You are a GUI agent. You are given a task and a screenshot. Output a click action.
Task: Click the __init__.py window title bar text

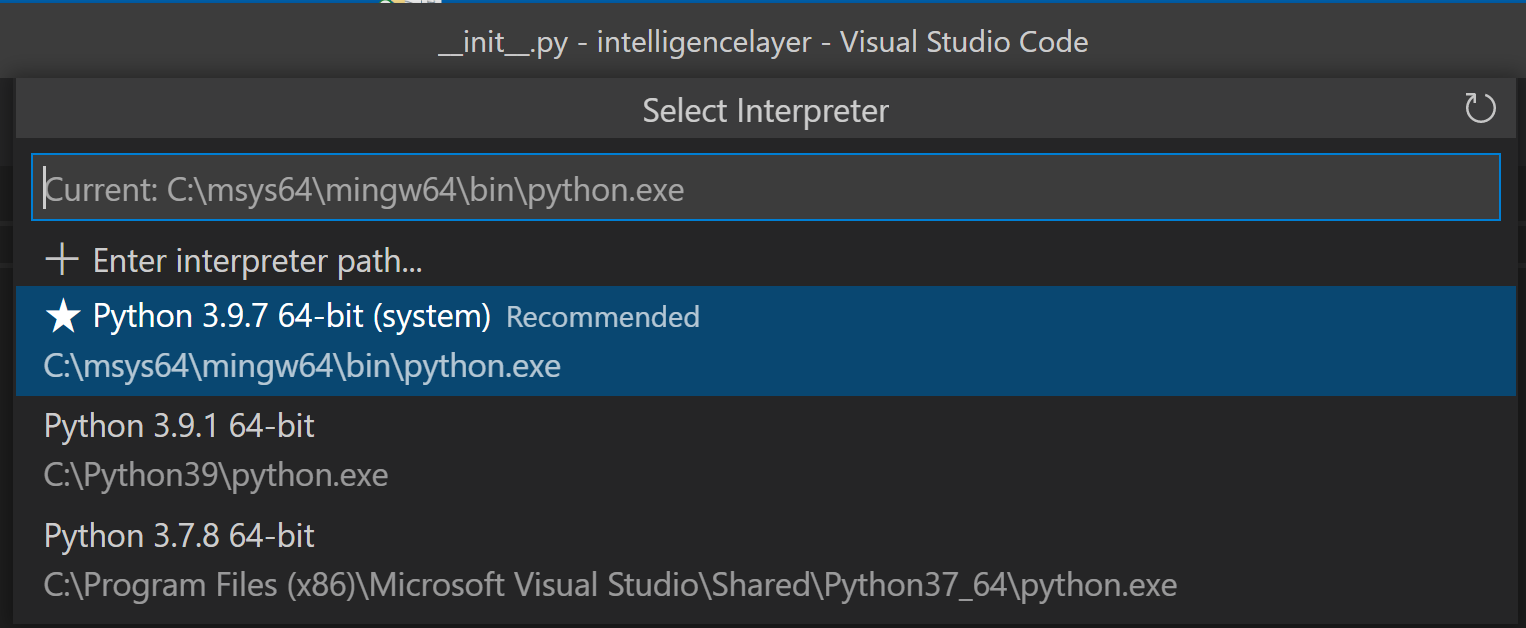tap(763, 42)
